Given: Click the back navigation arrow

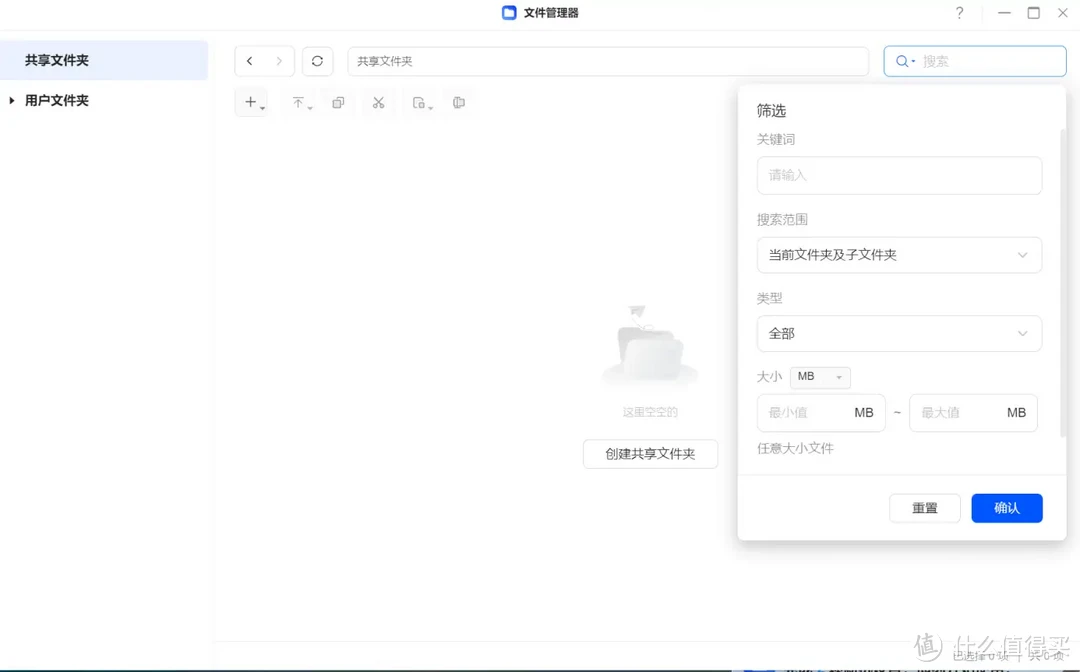Looking at the screenshot, I should pos(249,61).
